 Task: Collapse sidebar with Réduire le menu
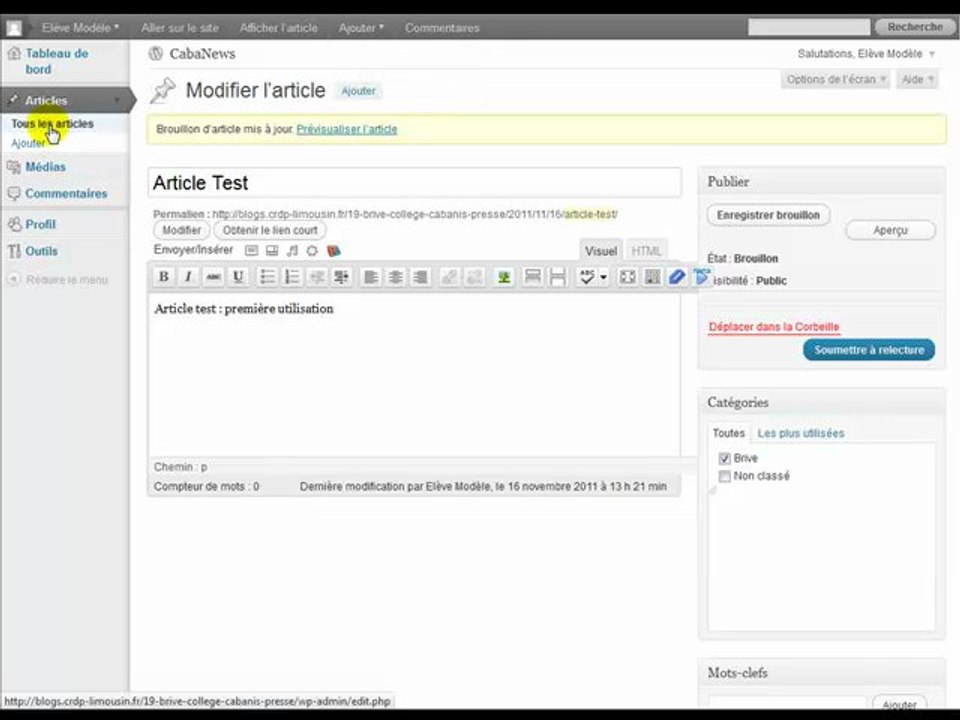click(x=58, y=280)
